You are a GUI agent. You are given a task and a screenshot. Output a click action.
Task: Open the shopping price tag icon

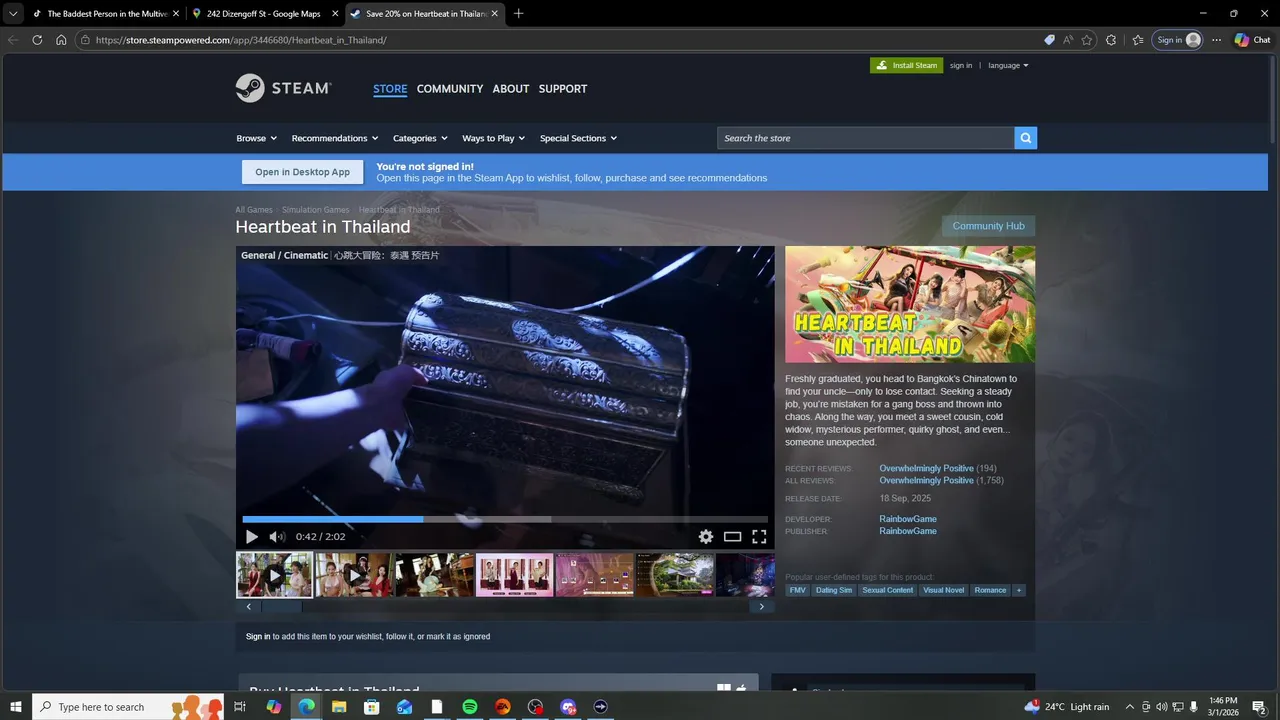pyautogui.click(x=1049, y=40)
